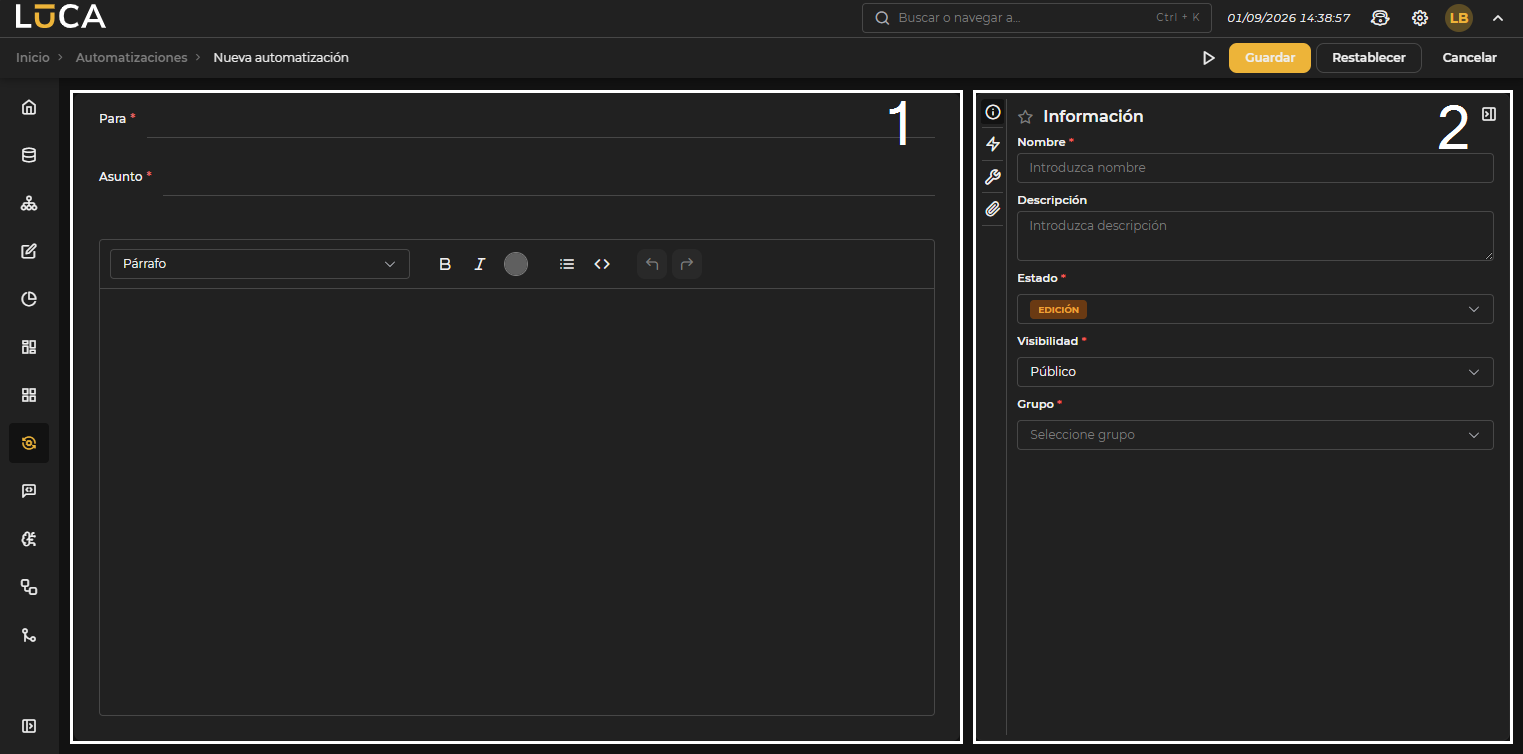Focus the Buscar o navegar search box
The height and width of the screenshot is (754, 1523).
coord(1037,18)
